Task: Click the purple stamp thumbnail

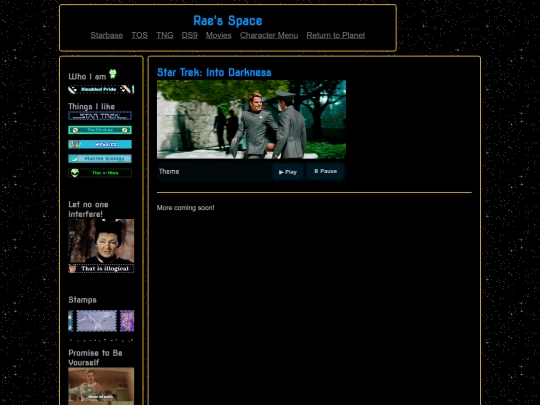Action: click(127, 321)
